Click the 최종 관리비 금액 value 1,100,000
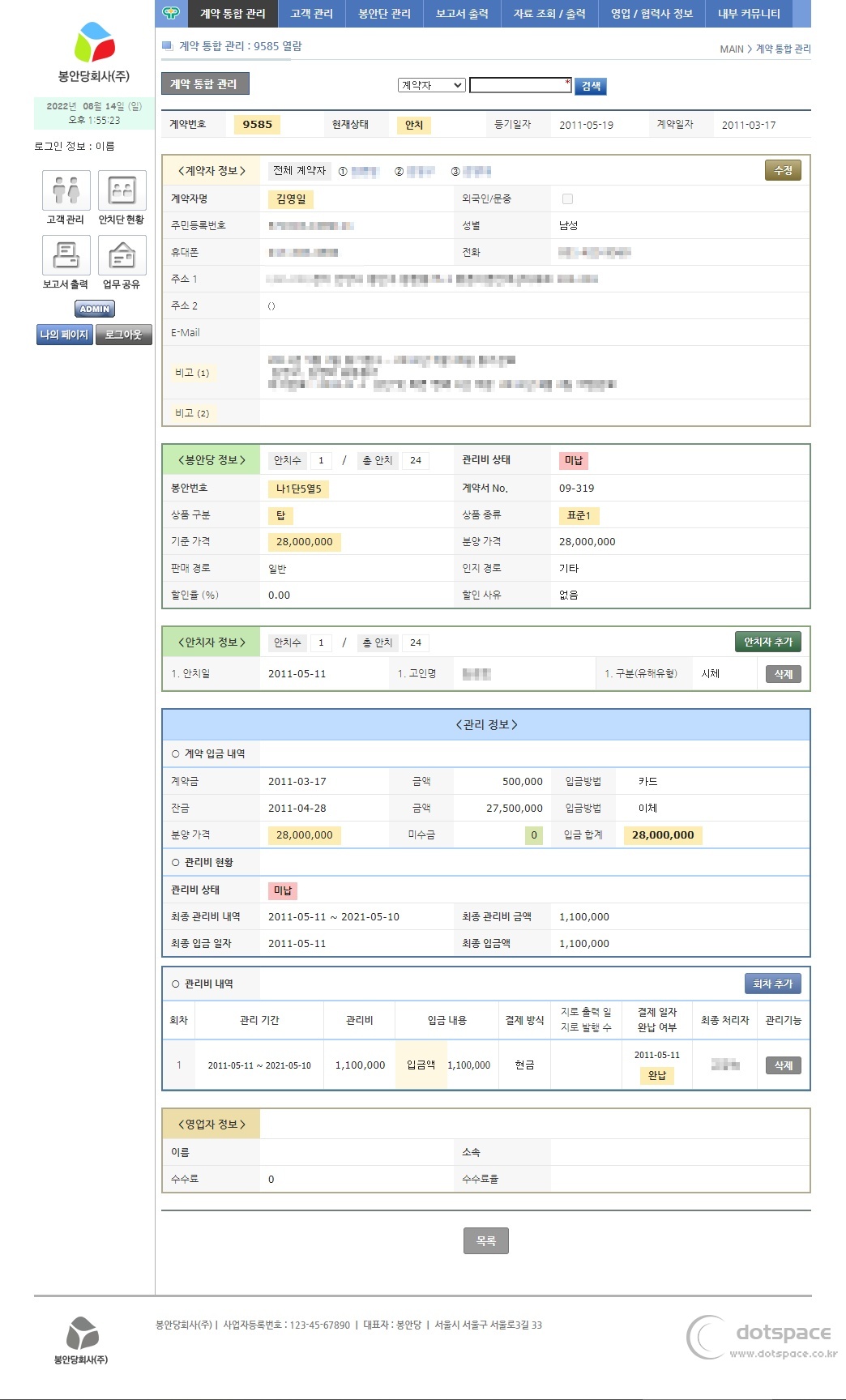The height and width of the screenshot is (1400, 846). pyautogui.click(x=584, y=917)
